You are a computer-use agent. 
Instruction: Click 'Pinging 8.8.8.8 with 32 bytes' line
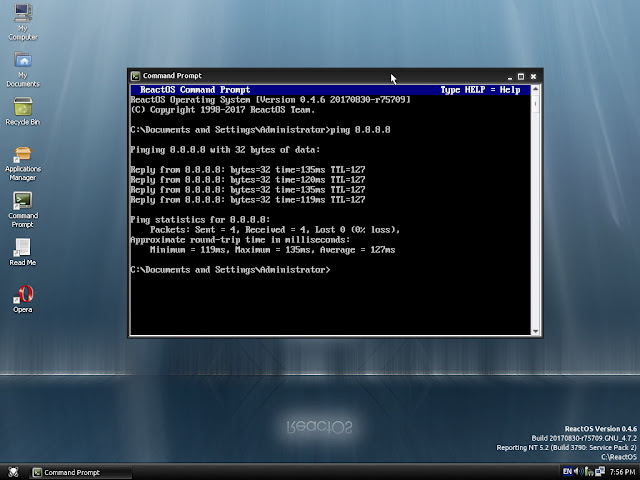click(x=225, y=150)
